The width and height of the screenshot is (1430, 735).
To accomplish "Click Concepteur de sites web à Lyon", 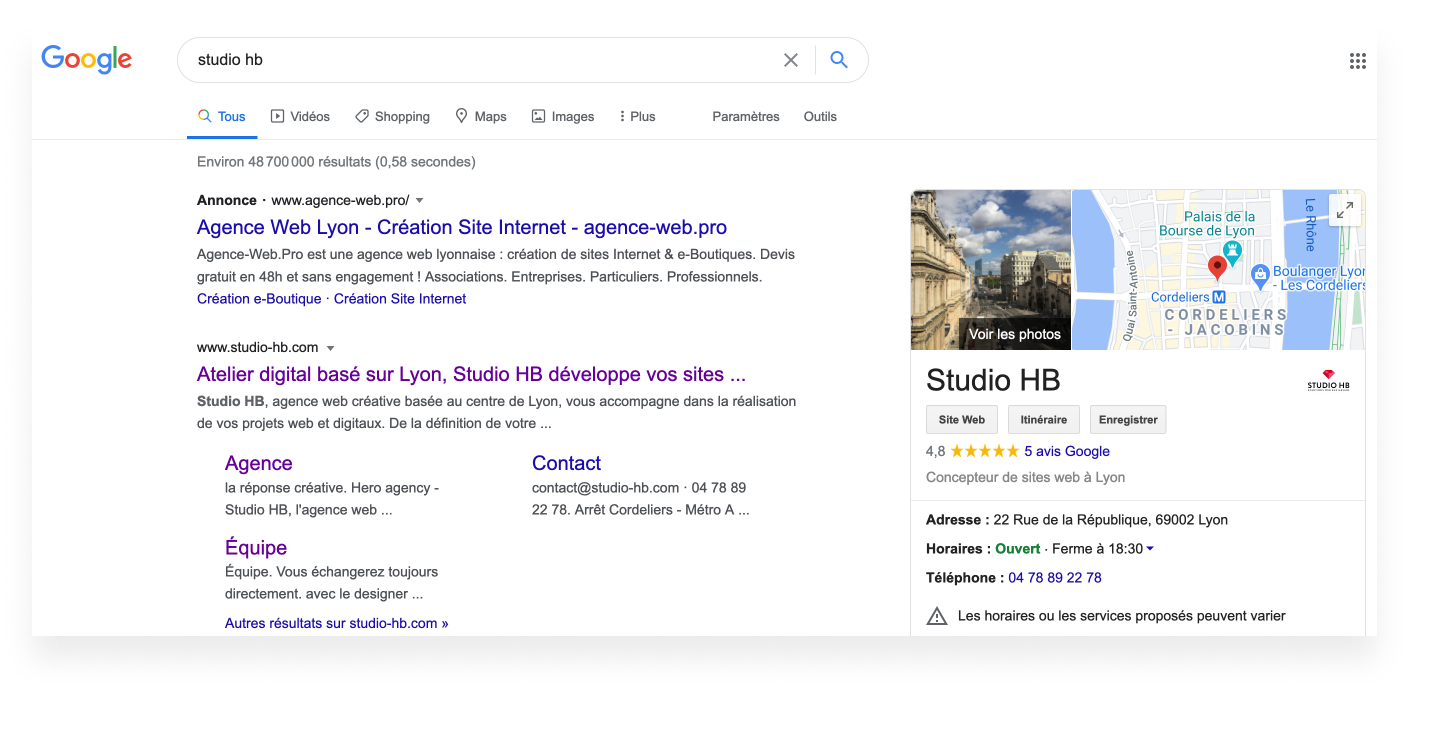I will coord(1026,478).
